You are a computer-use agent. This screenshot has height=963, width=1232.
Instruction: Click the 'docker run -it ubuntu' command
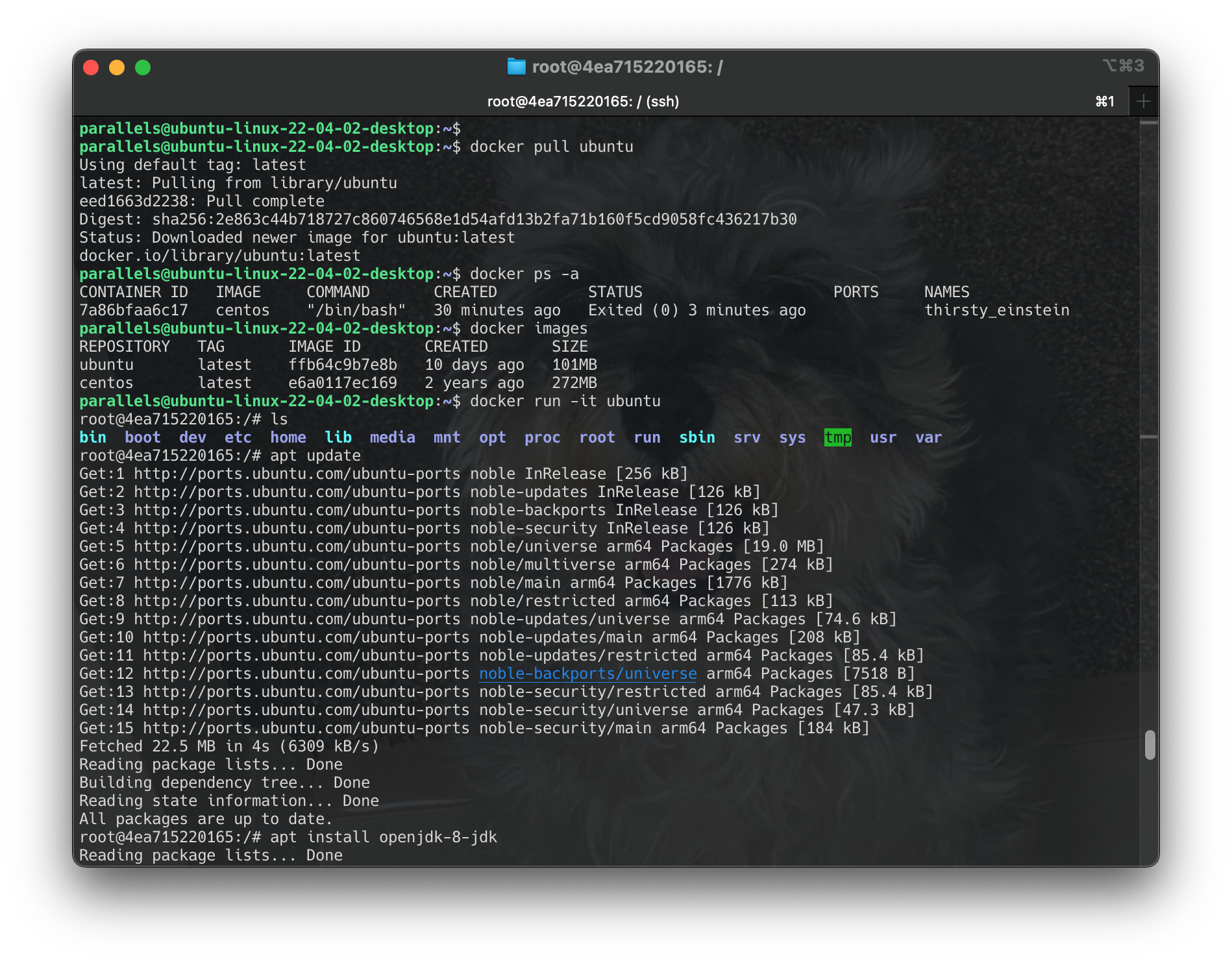point(565,401)
